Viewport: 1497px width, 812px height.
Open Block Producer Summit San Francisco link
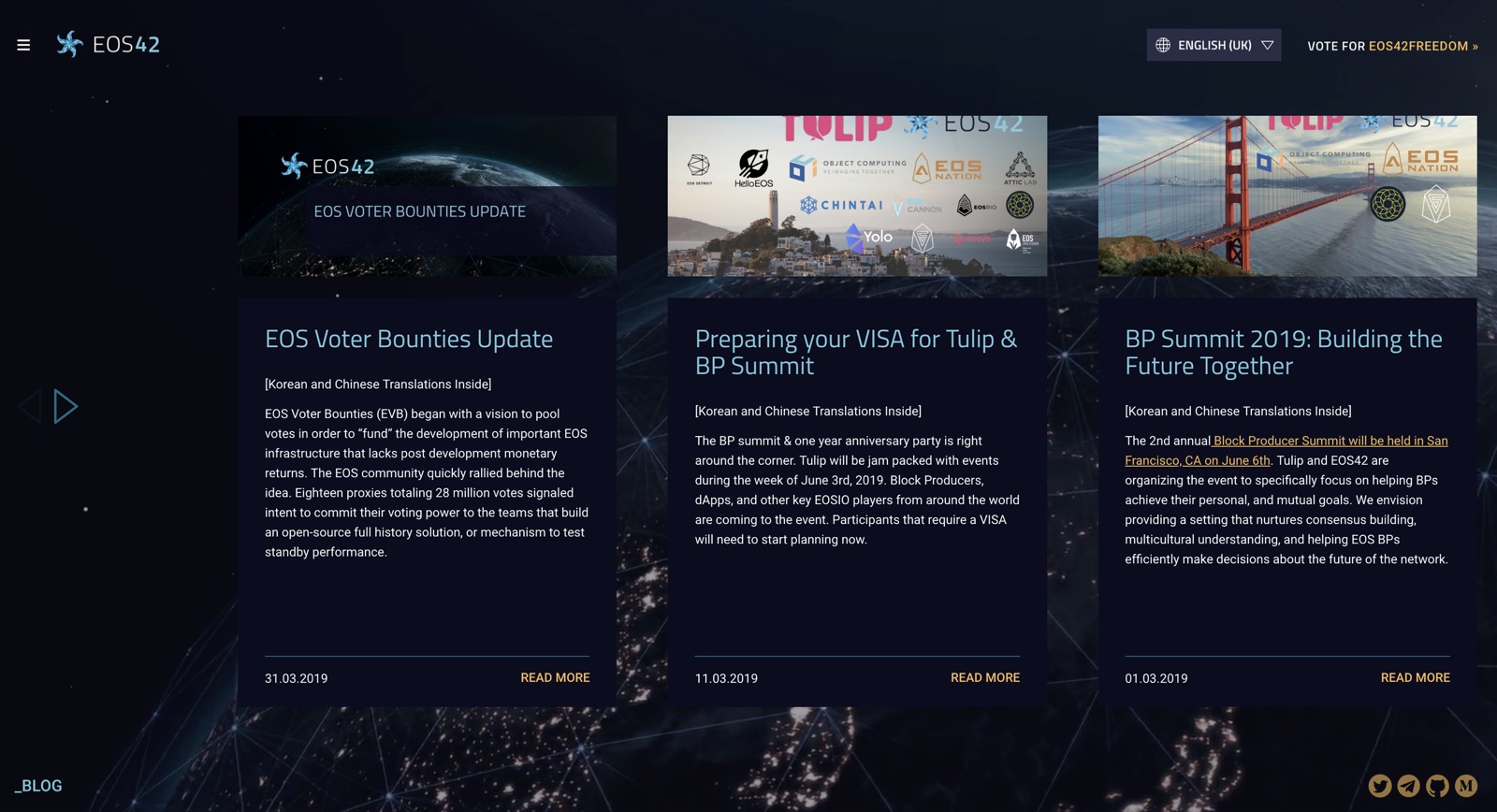(1330, 441)
